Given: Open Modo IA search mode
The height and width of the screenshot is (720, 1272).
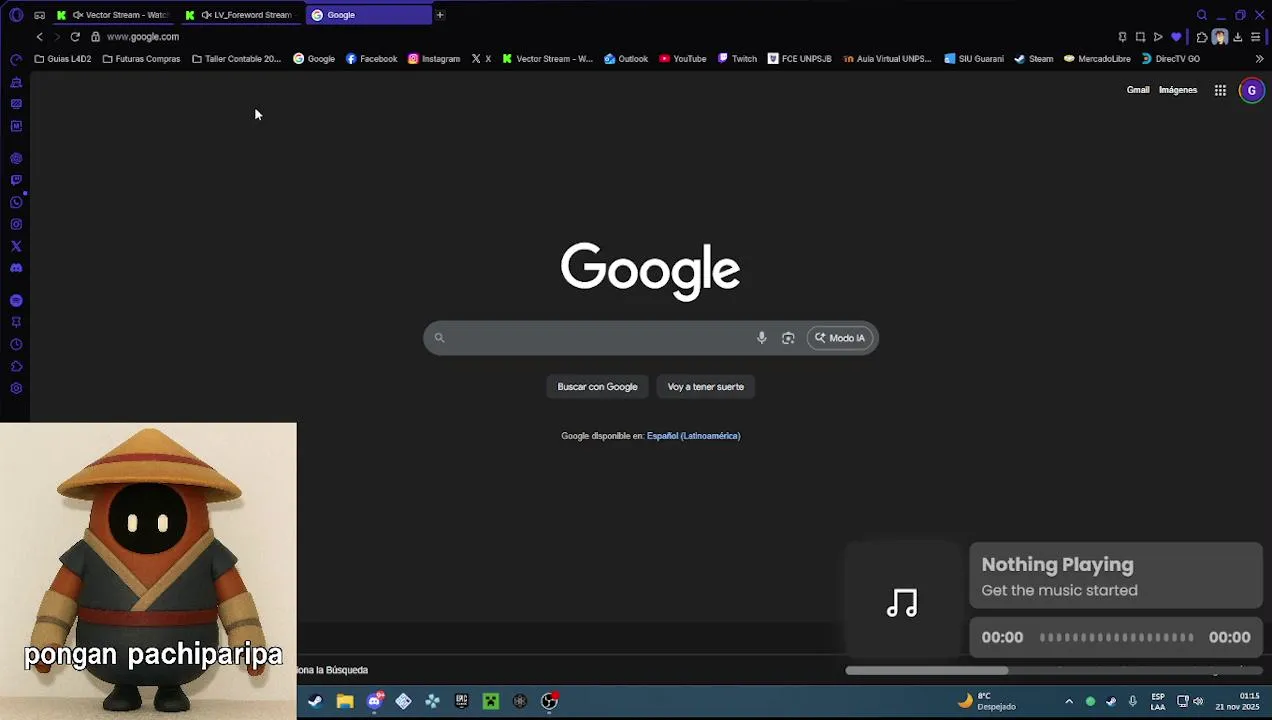Looking at the screenshot, I should point(840,338).
